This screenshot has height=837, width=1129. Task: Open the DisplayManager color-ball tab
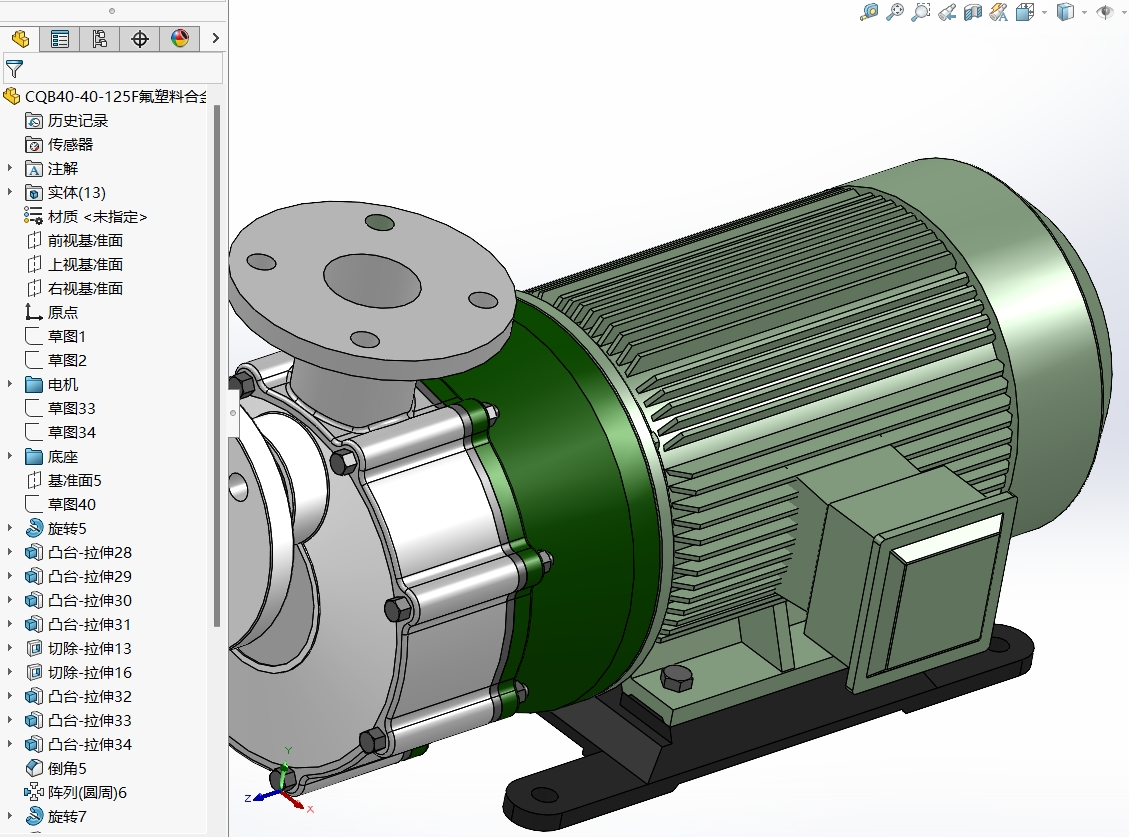(180, 38)
